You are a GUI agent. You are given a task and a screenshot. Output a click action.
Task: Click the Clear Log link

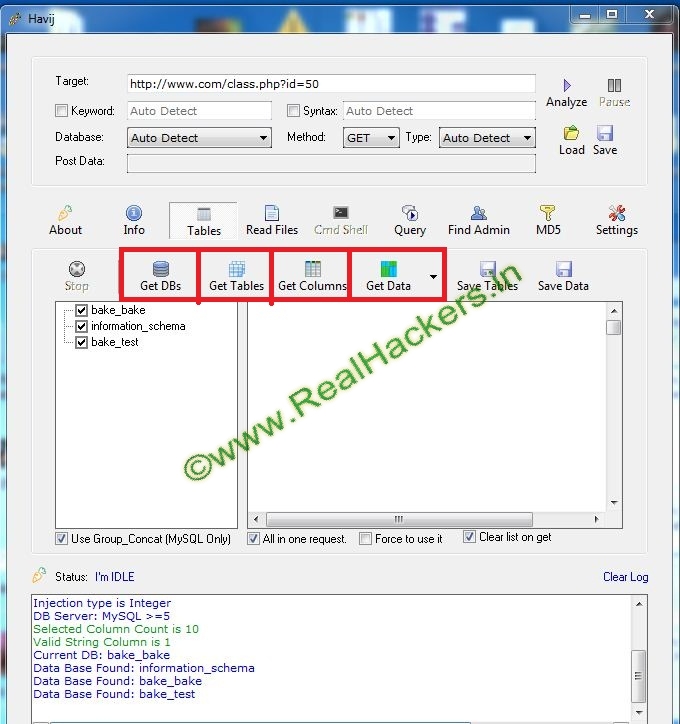(626, 577)
